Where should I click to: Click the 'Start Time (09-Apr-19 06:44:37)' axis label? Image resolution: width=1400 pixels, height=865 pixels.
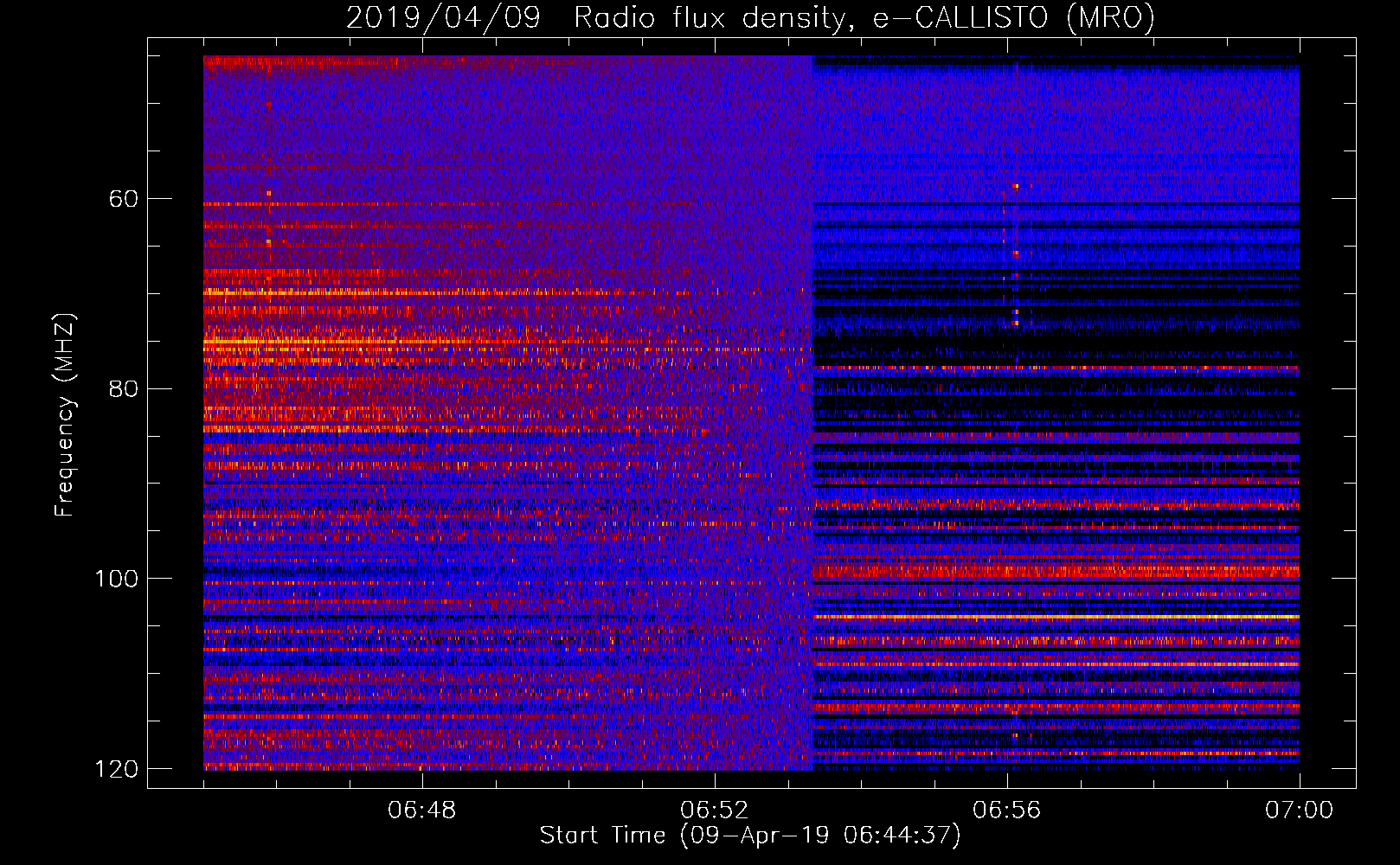(750, 835)
